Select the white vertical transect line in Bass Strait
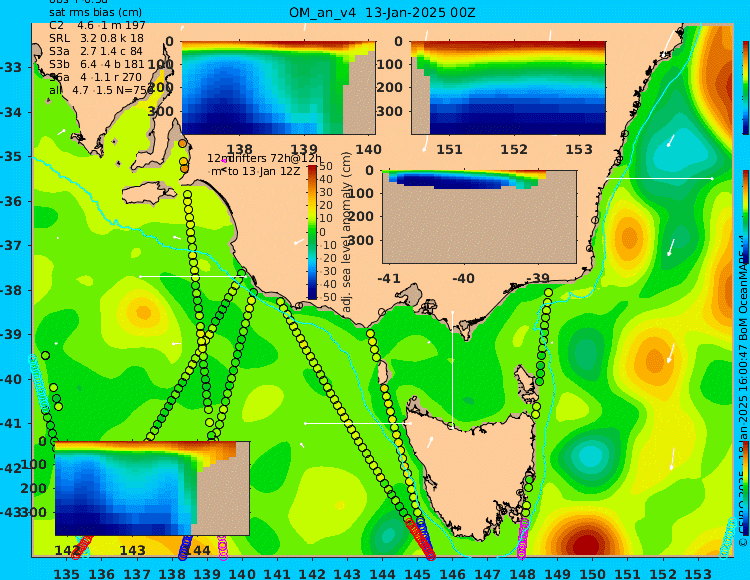Viewport: 750px width, 580px height. click(x=452, y=368)
